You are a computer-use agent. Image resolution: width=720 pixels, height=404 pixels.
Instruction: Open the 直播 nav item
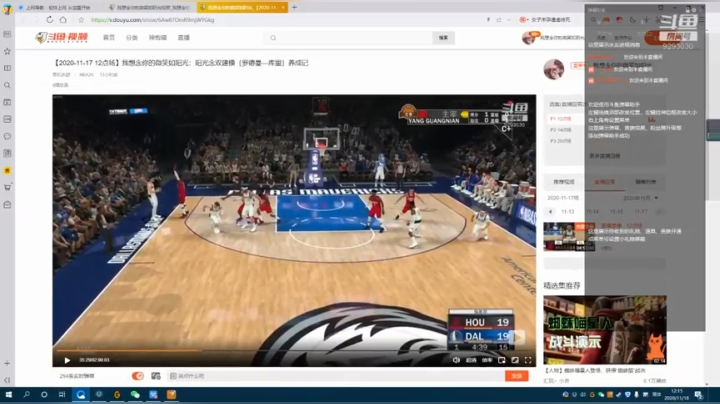point(184,38)
